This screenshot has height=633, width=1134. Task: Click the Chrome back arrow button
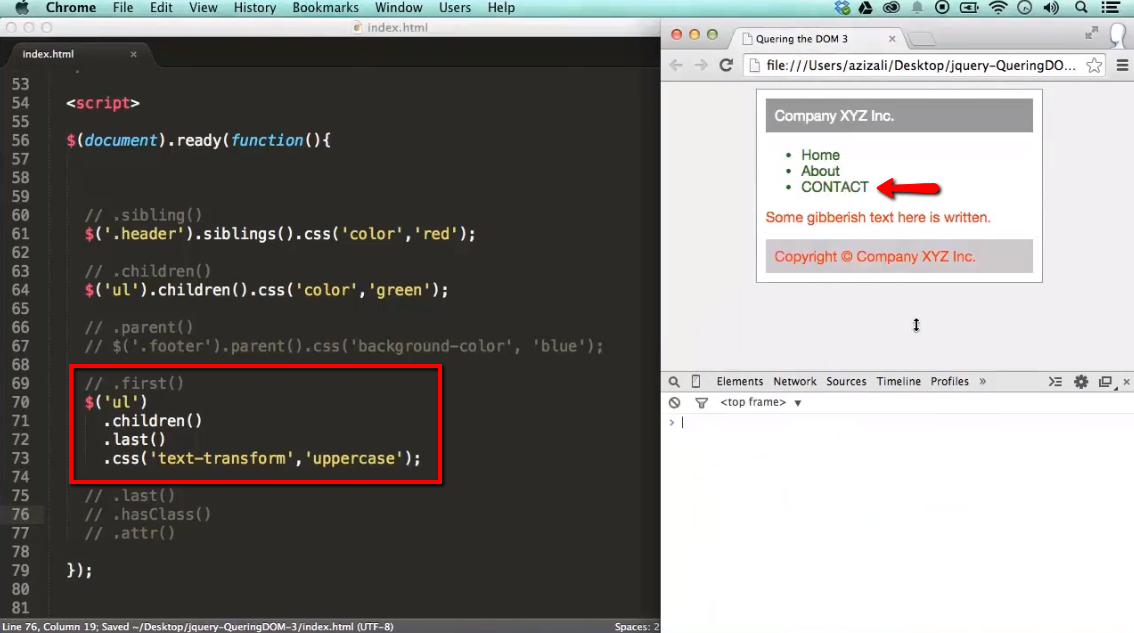pyautogui.click(x=675, y=65)
